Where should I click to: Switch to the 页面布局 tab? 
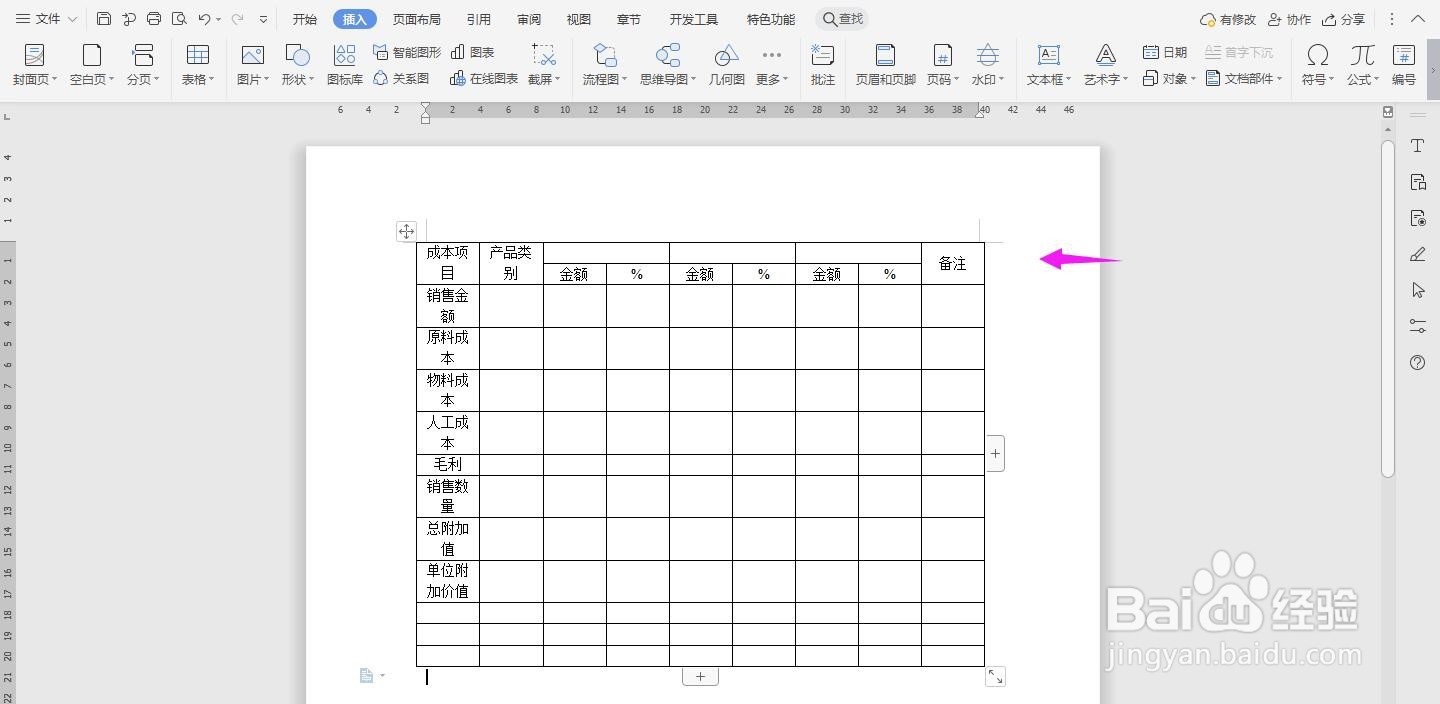click(x=417, y=19)
